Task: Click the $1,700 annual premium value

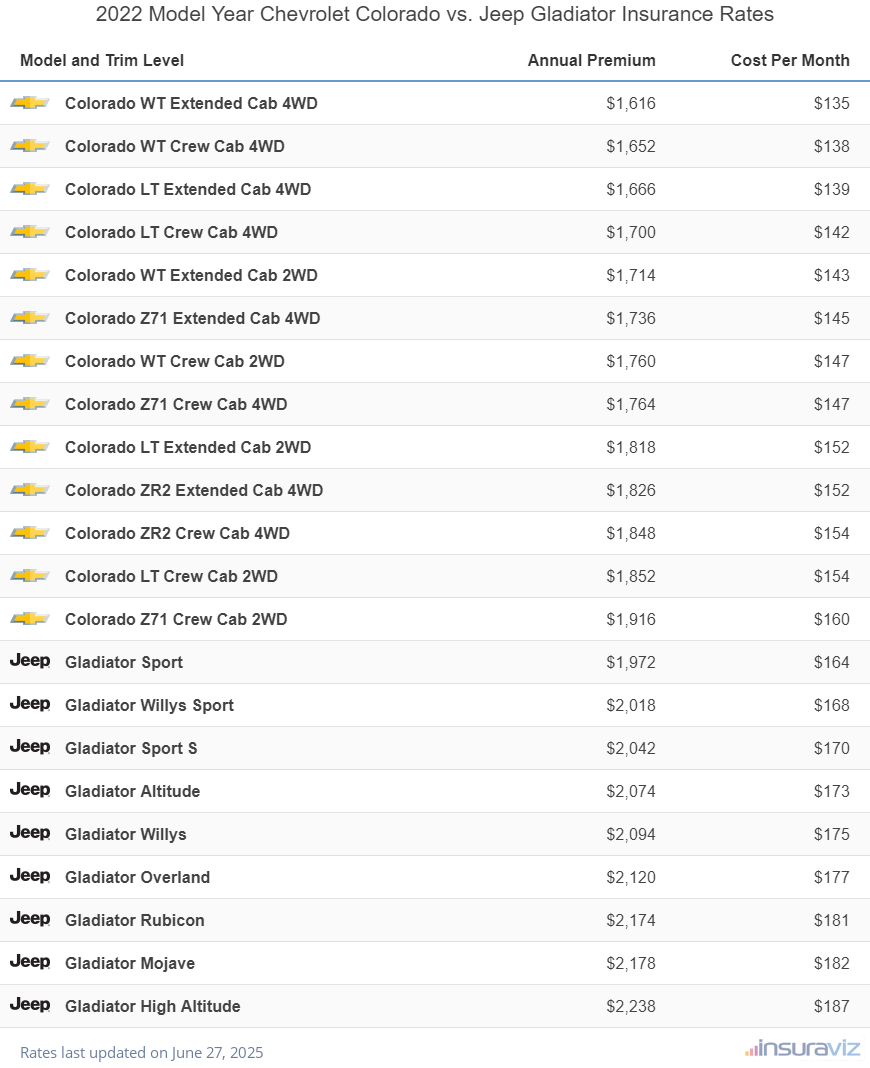Action: click(631, 232)
